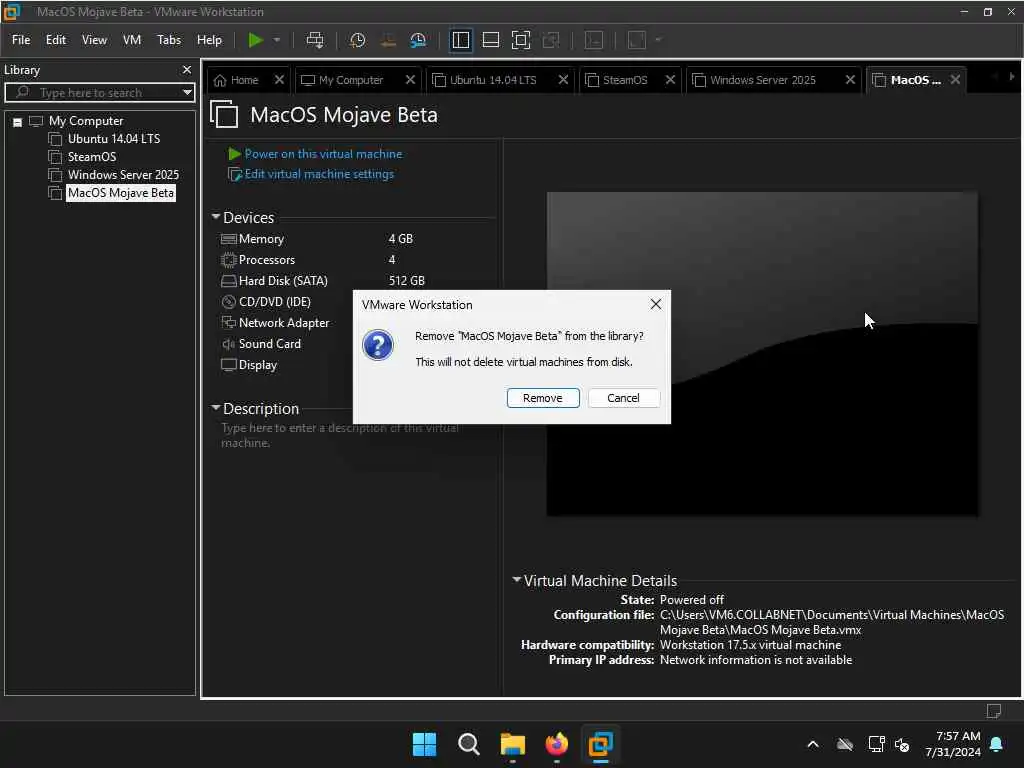Toggle the thumbnail bar toolbar icon

coord(490,40)
